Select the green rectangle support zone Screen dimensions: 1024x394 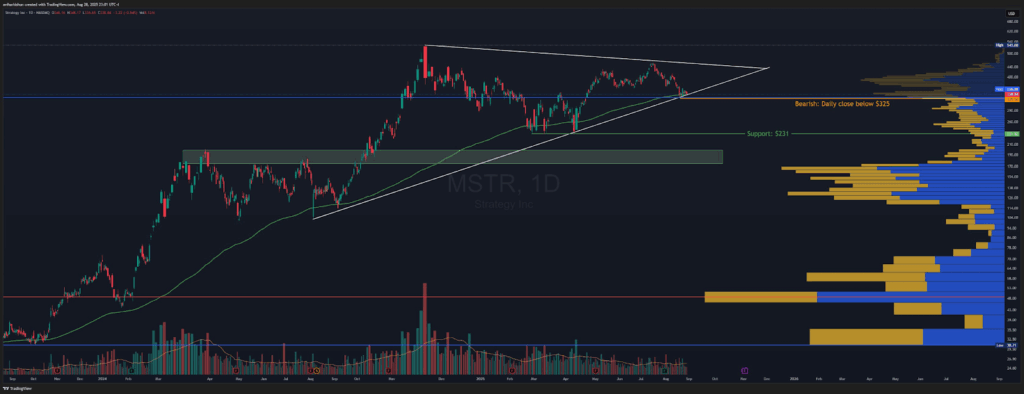tap(453, 157)
